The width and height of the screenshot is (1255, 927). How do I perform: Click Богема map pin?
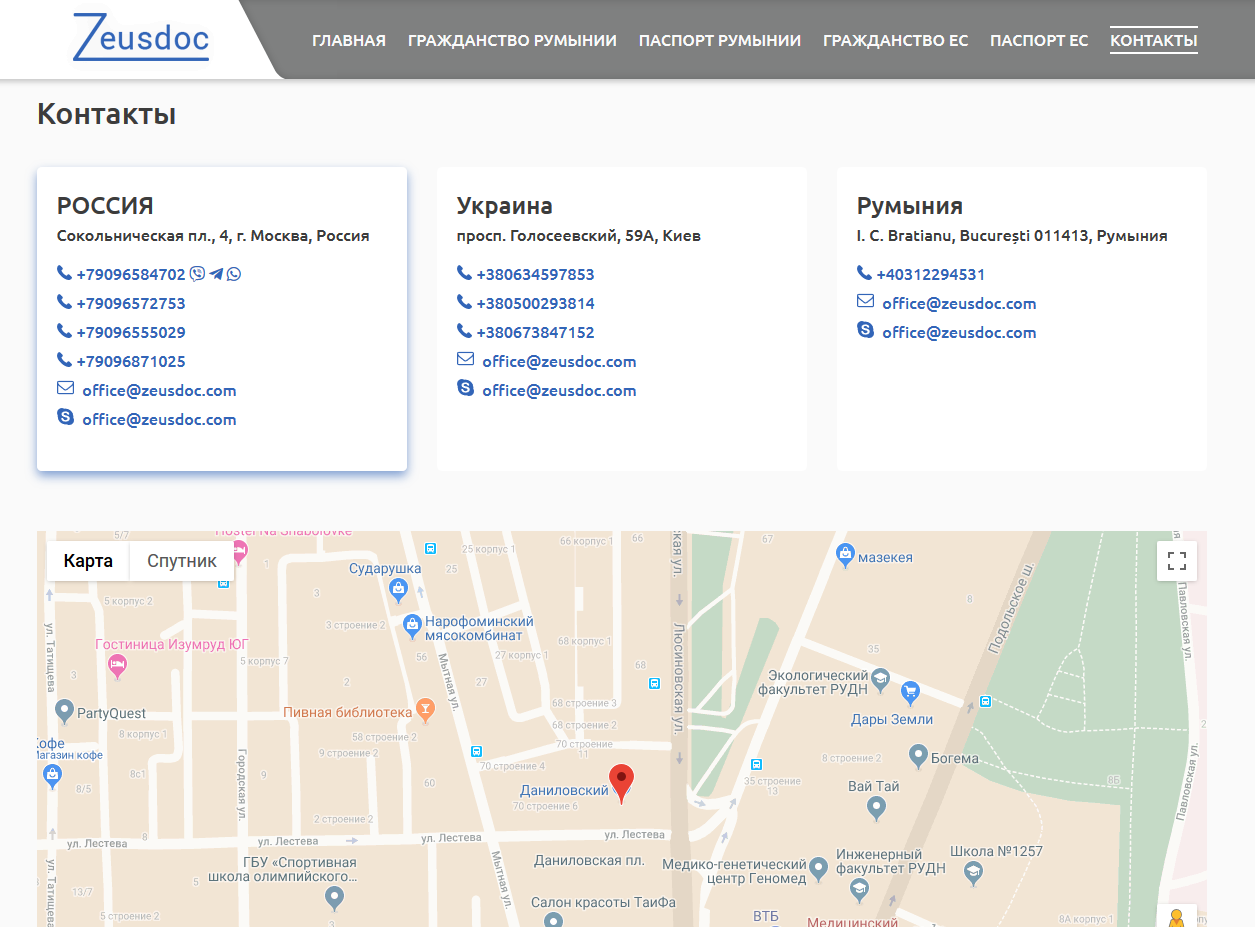918,755
